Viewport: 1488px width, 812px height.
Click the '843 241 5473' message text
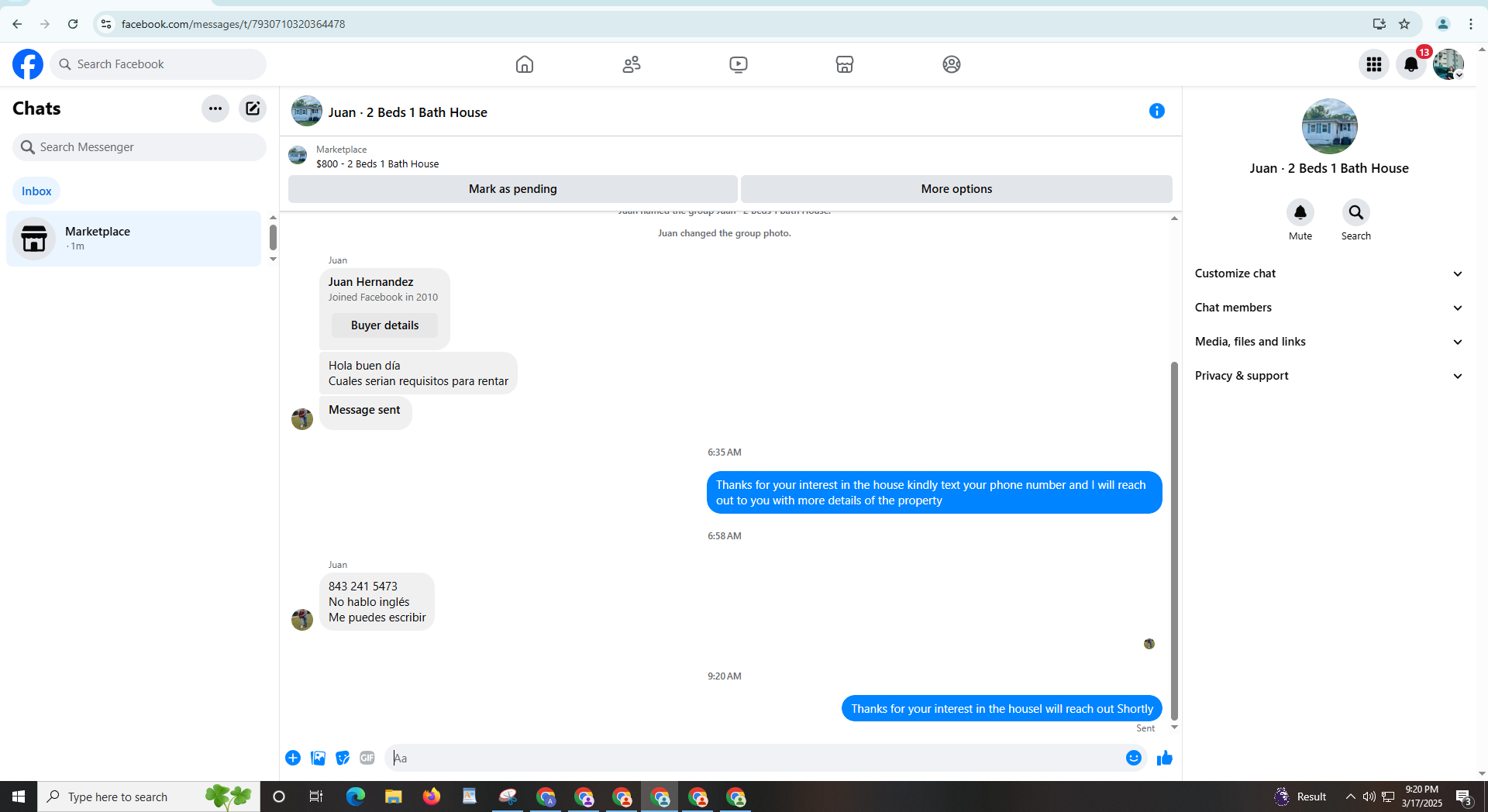click(363, 587)
